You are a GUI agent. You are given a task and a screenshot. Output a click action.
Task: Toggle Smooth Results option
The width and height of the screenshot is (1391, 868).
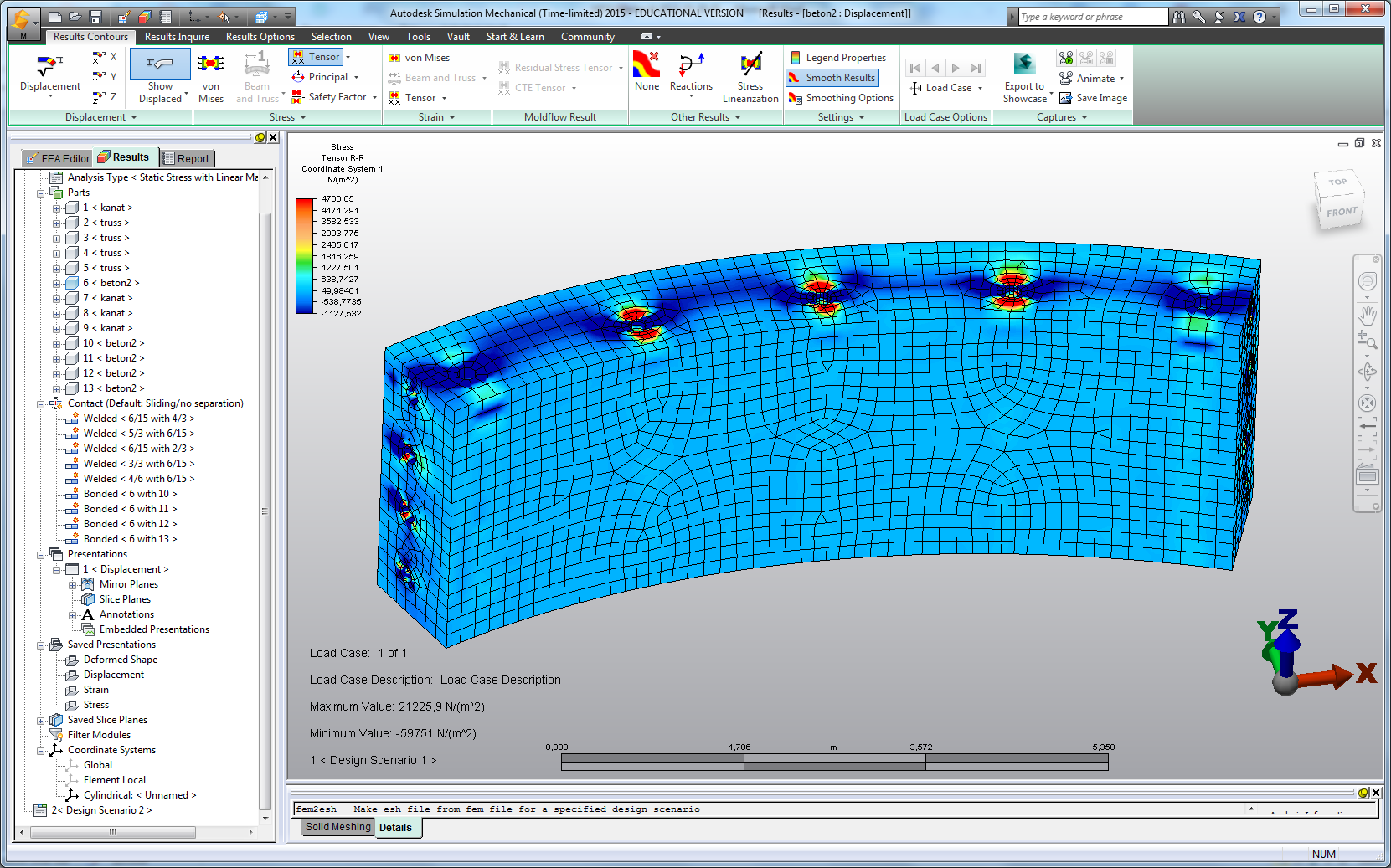832,78
